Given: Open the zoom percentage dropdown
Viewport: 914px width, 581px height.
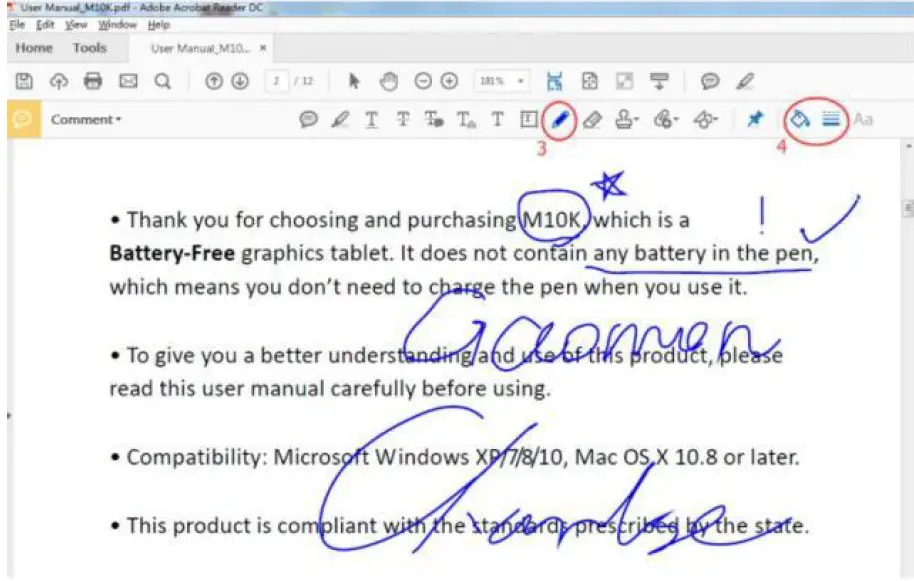Looking at the screenshot, I should click(x=502, y=81).
